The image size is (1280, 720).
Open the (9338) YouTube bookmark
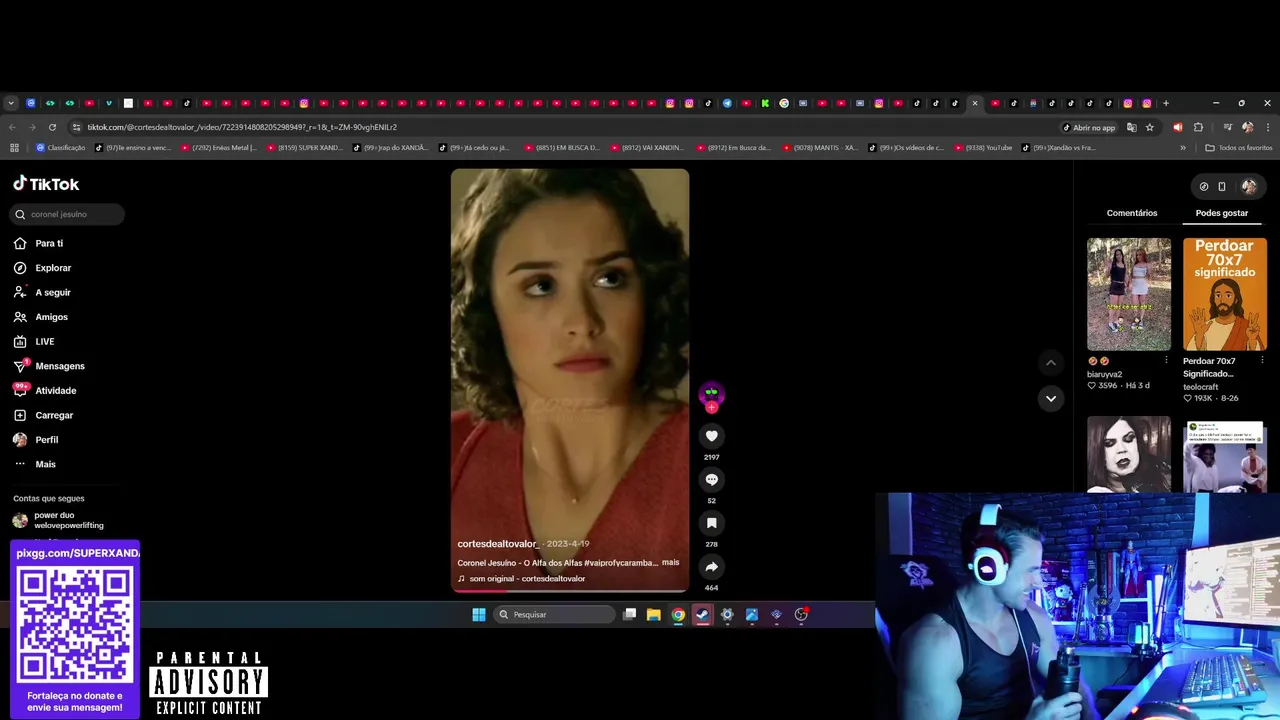985,148
